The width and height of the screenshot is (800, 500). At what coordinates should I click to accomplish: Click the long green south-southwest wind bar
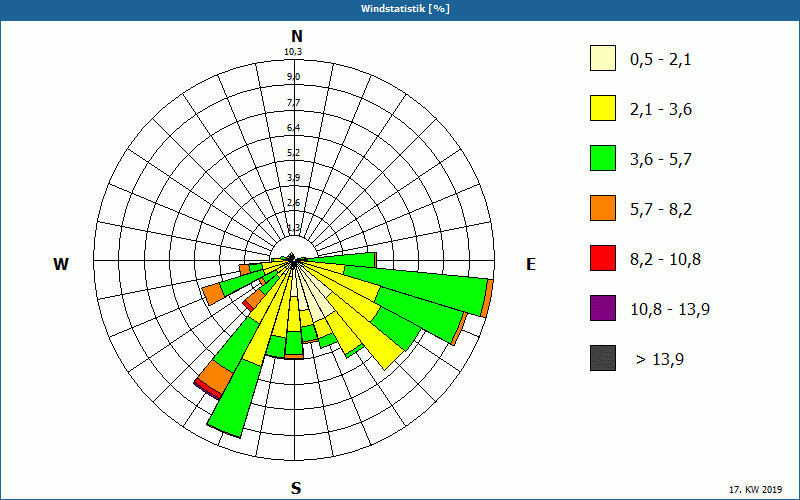[233, 398]
